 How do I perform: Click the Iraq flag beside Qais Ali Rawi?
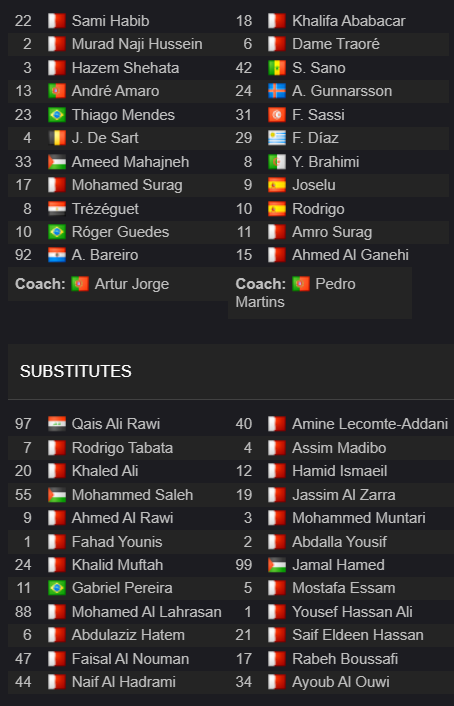click(57, 424)
